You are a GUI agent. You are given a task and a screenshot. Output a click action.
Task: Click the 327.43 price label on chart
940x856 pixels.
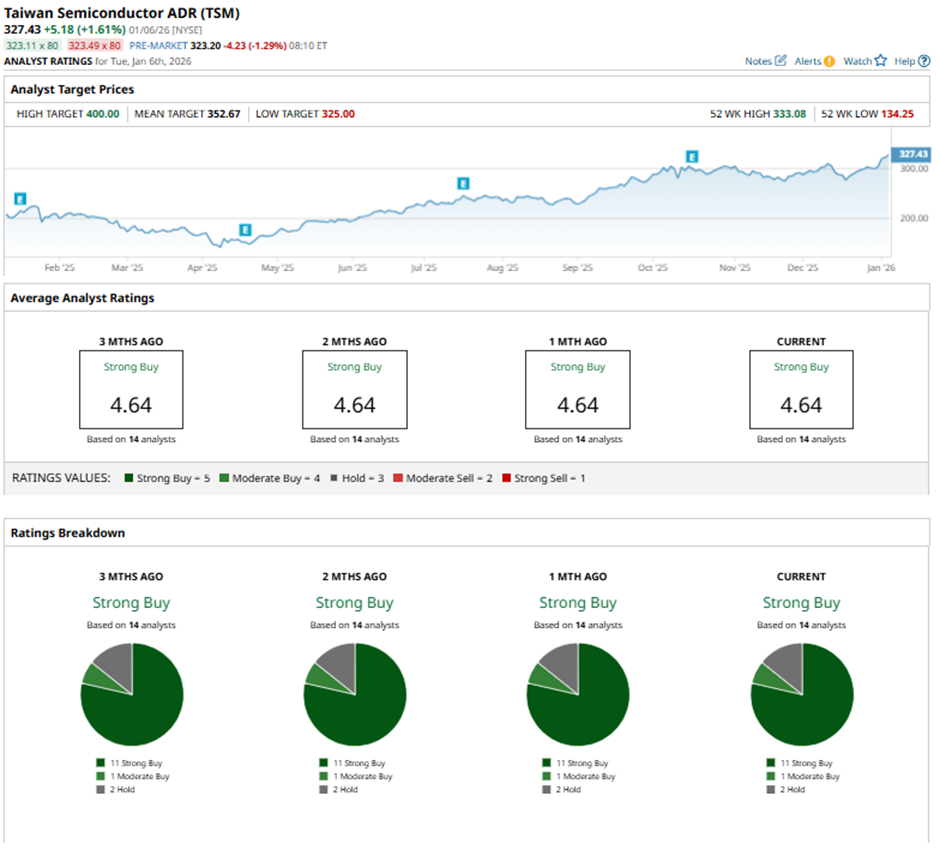pos(913,154)
